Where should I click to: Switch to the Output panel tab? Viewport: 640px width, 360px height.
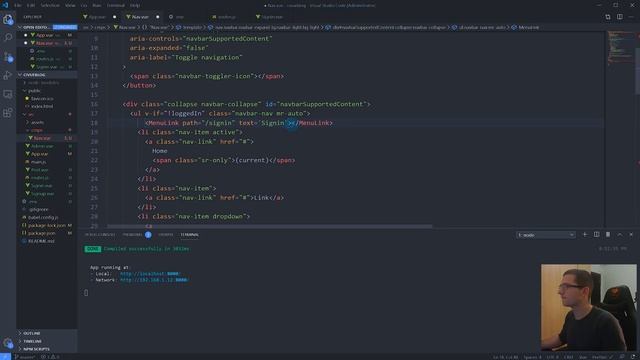click(x=165, y=235)
